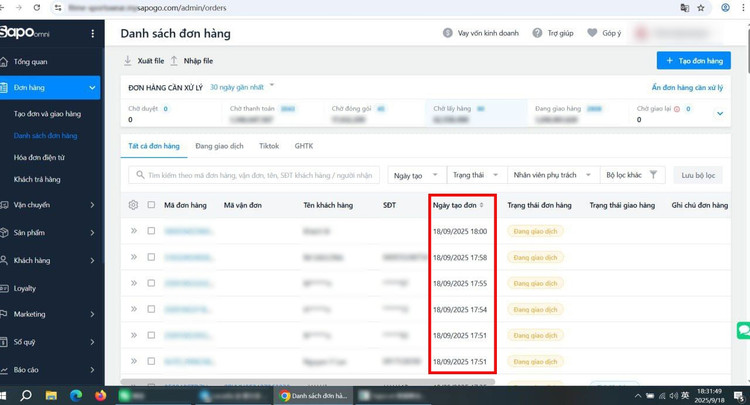
Task: Open the Ngày tạo filter dropdown
Action: coord(414,175)
